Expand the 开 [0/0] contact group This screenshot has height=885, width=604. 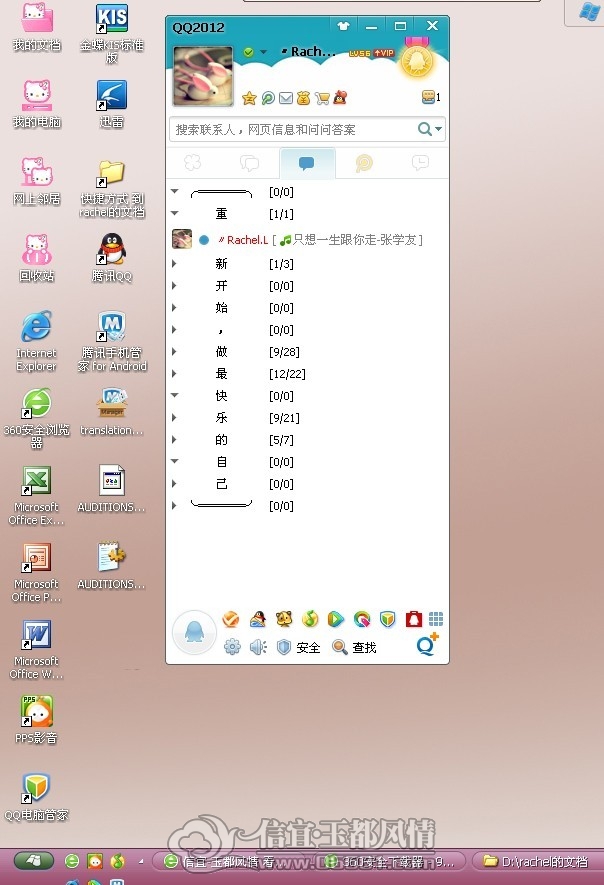pos(174,286)
